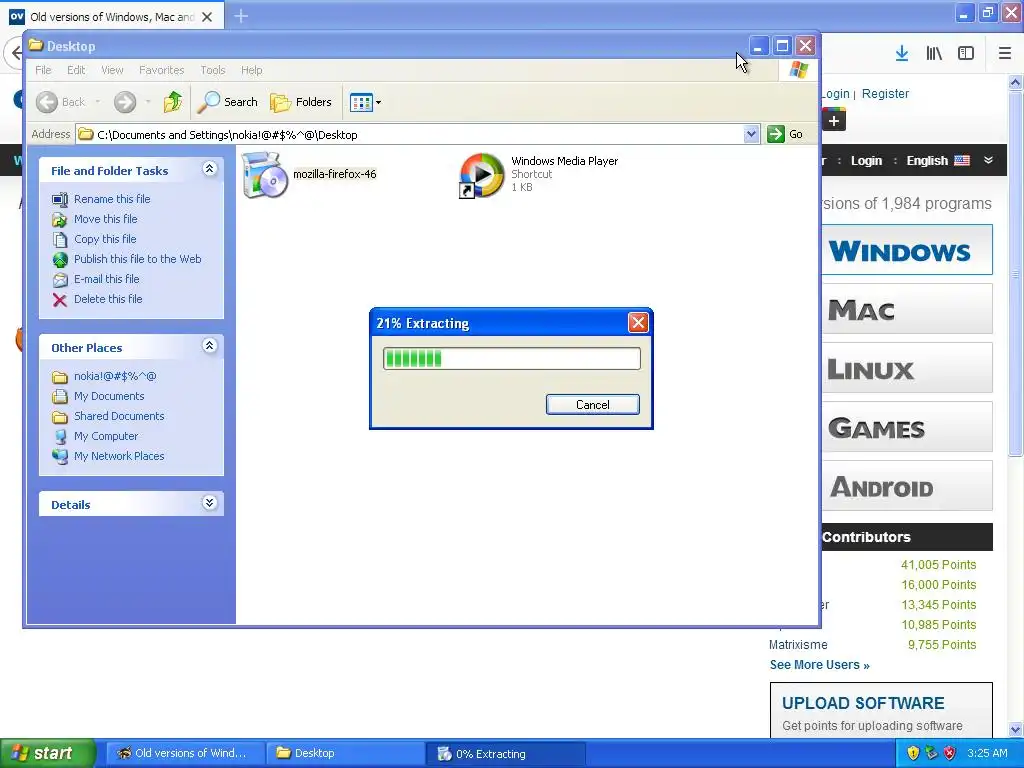
Task: Click the Back button in Desktop window
Action: (61, 102)
